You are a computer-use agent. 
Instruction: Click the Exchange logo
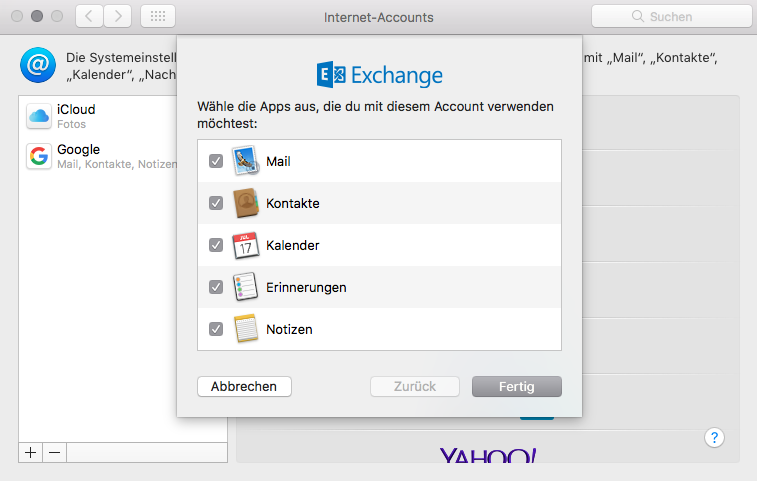point(379,75)
